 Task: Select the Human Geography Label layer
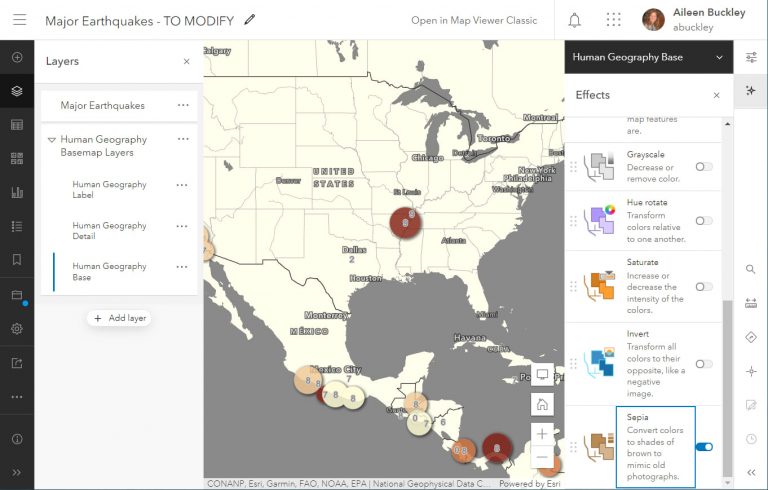[109, 190]
